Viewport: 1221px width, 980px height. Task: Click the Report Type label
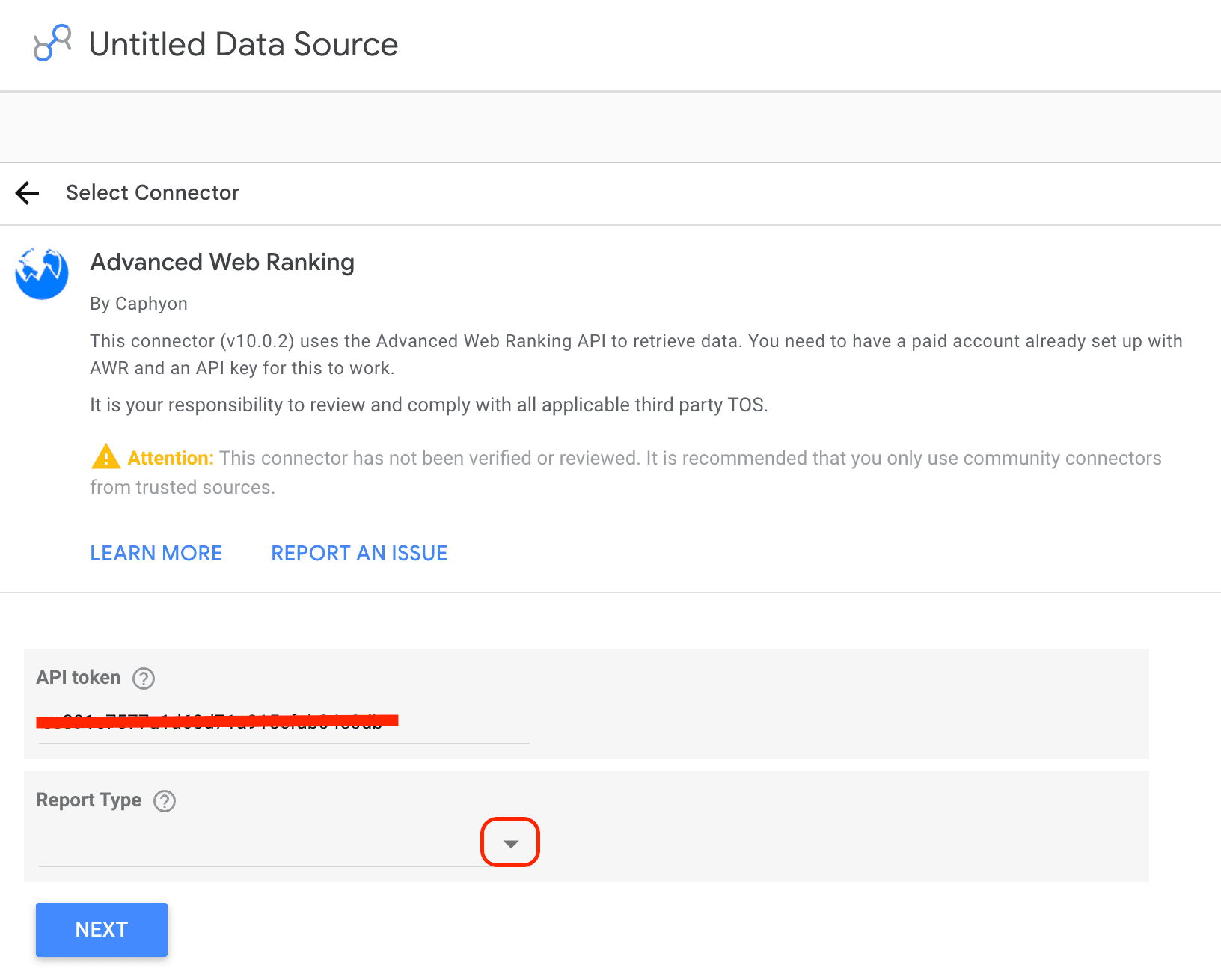(x=89, y=800)
